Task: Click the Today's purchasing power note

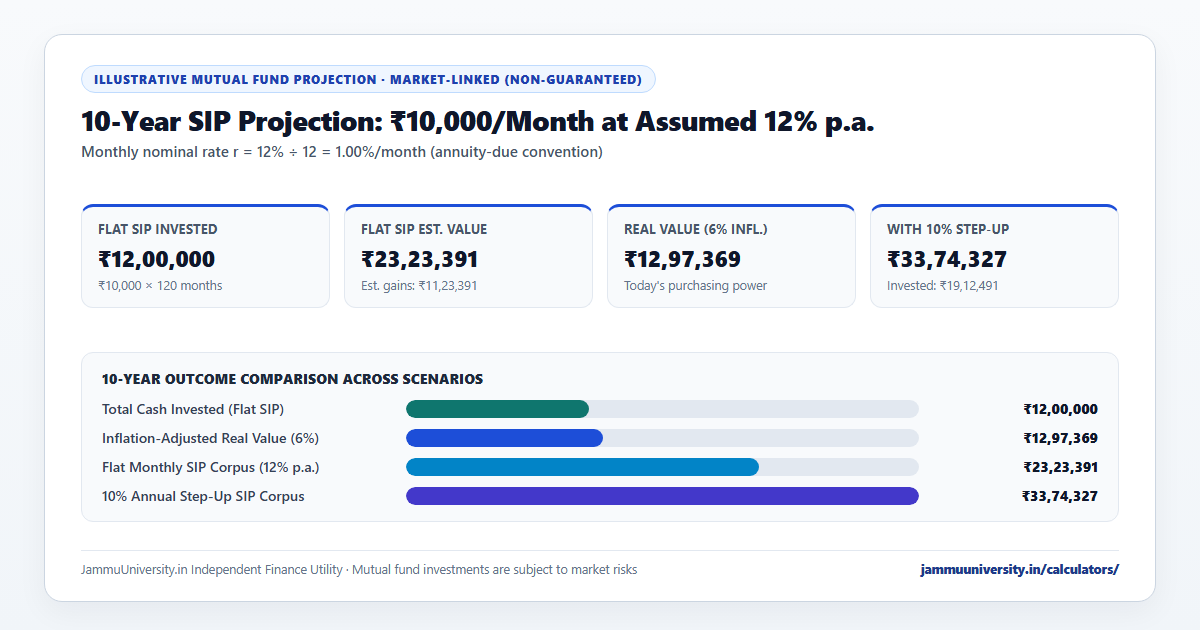Action: tap(695, 286)
